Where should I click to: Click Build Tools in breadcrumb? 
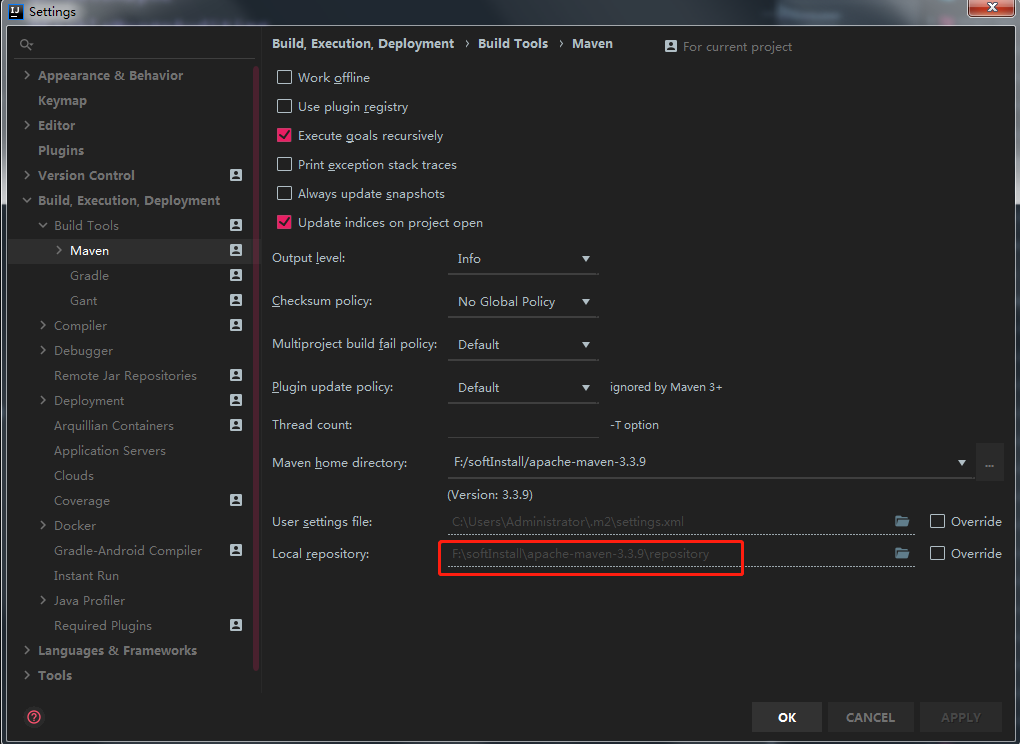(513, 44)
